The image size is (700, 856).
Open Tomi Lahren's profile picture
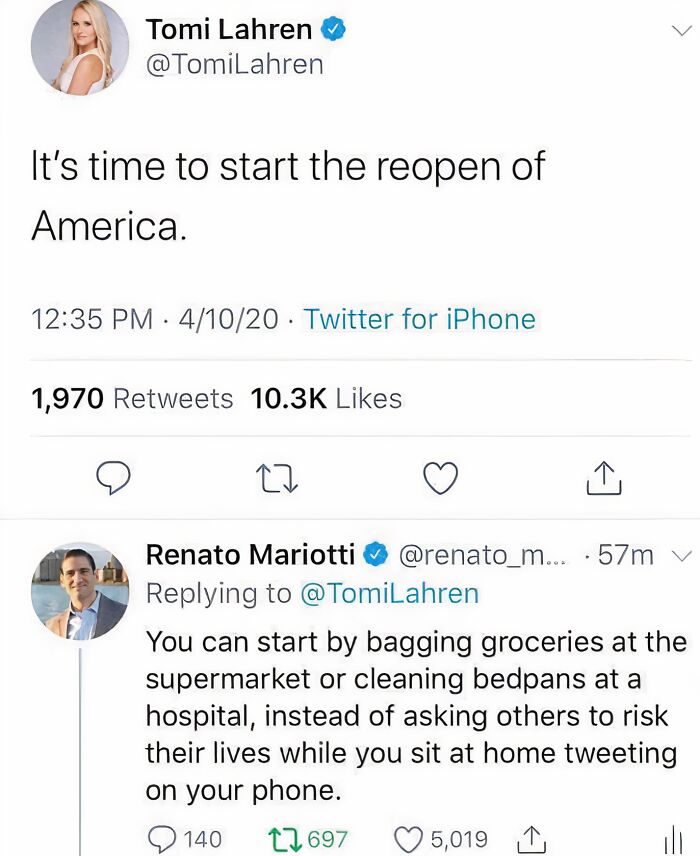(80, 47)
